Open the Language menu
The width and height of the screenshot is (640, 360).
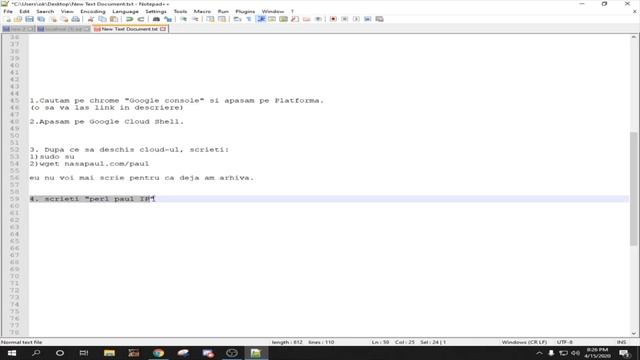(x=125, y=11)
